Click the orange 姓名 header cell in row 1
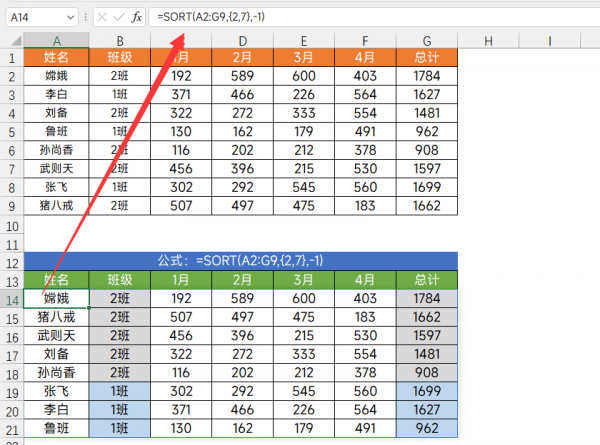The image size is (600, 445). [56, 57]
